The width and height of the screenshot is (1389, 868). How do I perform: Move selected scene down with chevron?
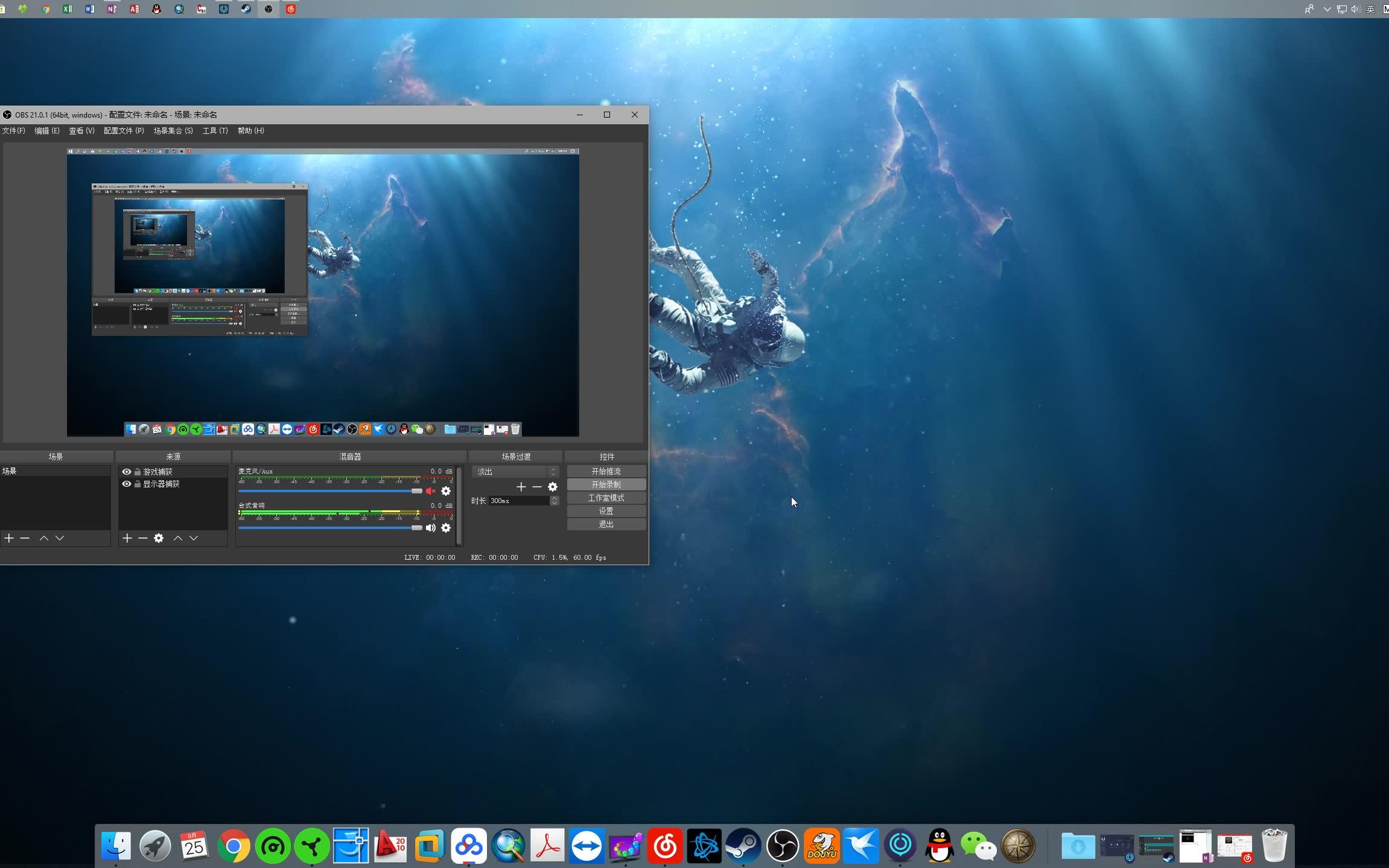point(60,538)
